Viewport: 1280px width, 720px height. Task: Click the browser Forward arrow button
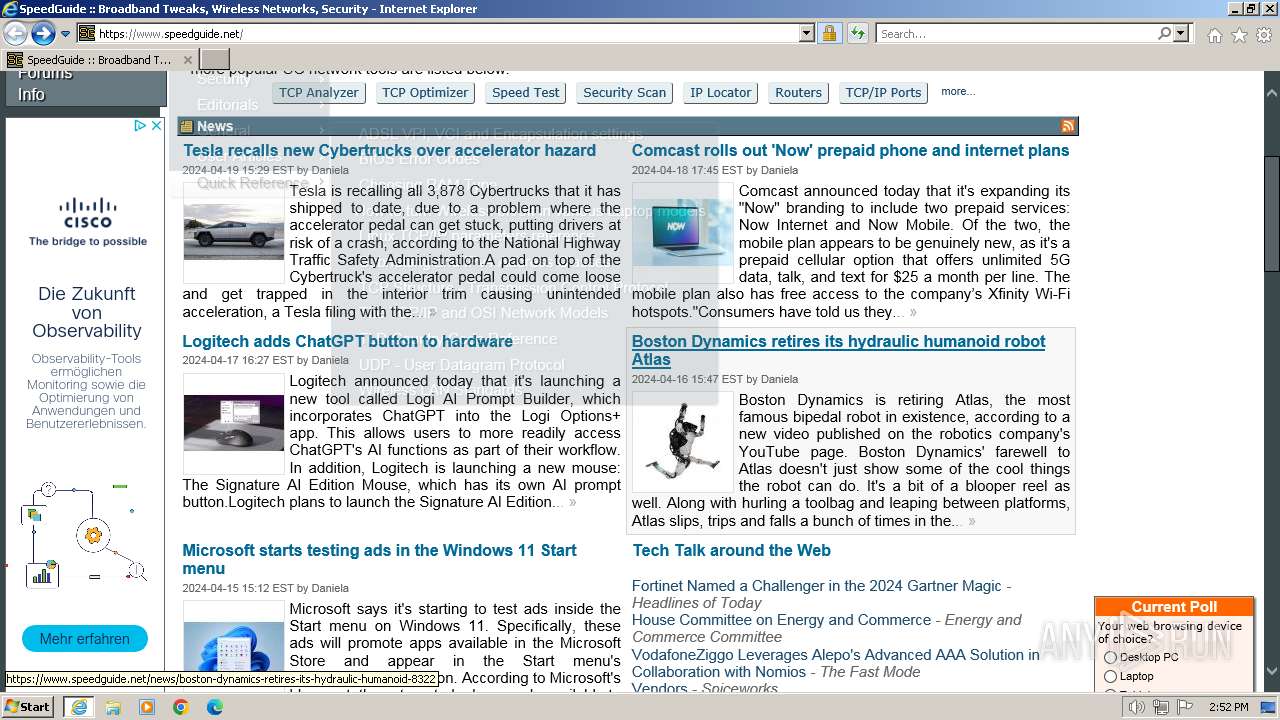pos(43,33)
